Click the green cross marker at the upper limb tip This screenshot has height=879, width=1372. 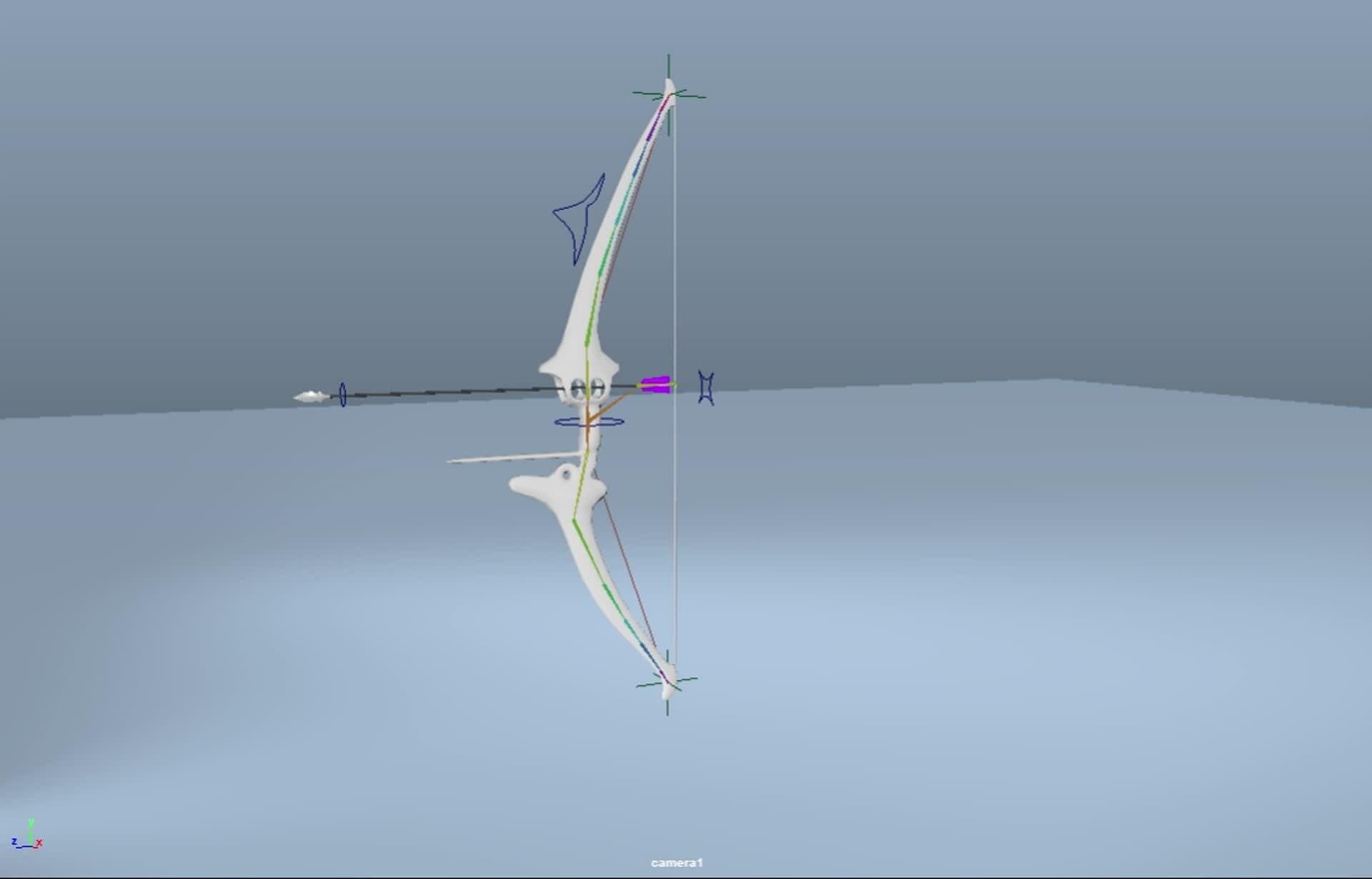click(x=668, y=93)
